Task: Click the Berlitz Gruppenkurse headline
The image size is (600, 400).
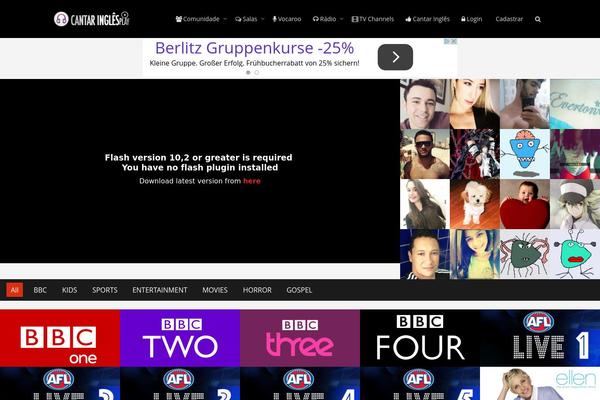Action: [254, 48]
